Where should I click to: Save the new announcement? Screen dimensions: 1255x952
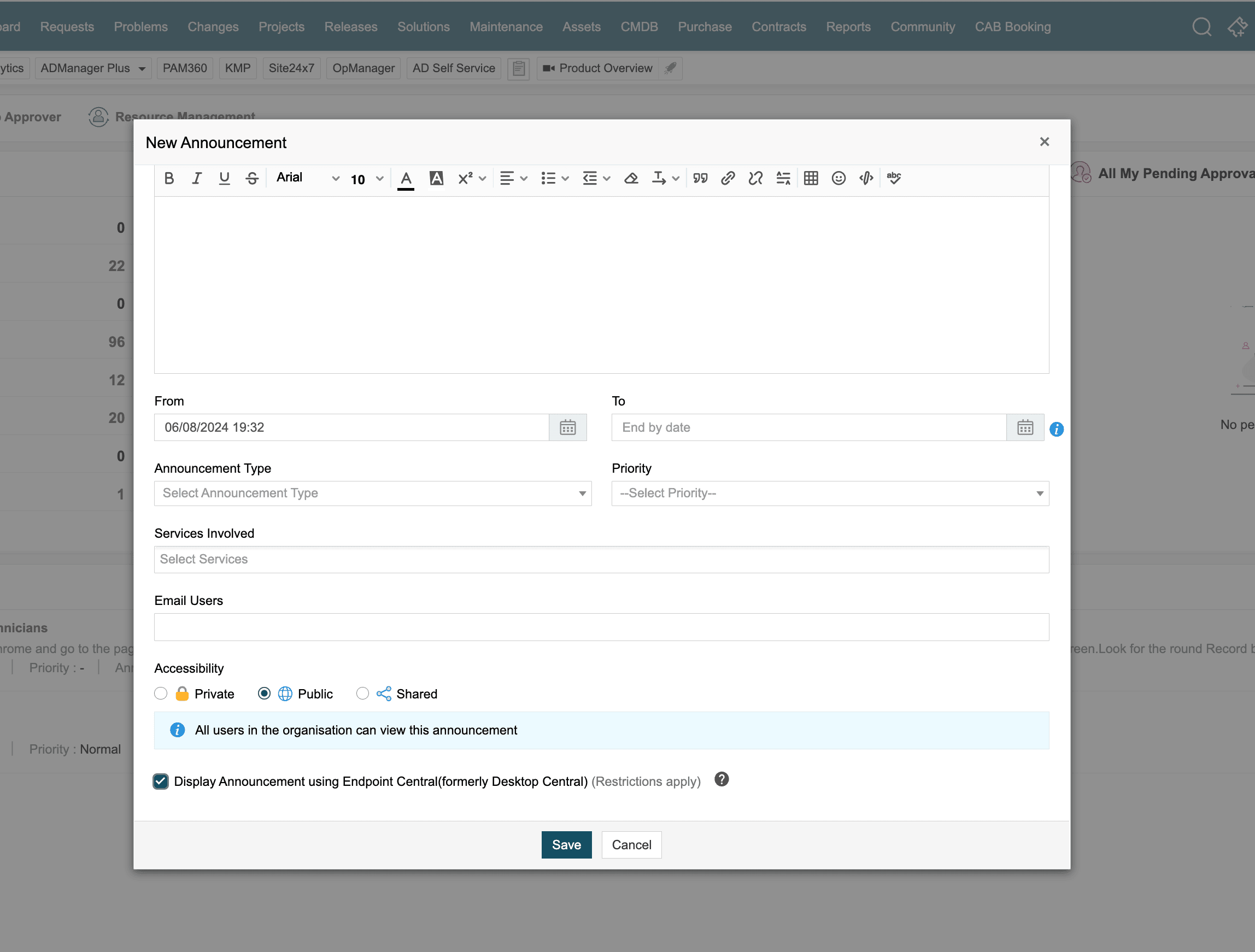[x=566, y=845]
